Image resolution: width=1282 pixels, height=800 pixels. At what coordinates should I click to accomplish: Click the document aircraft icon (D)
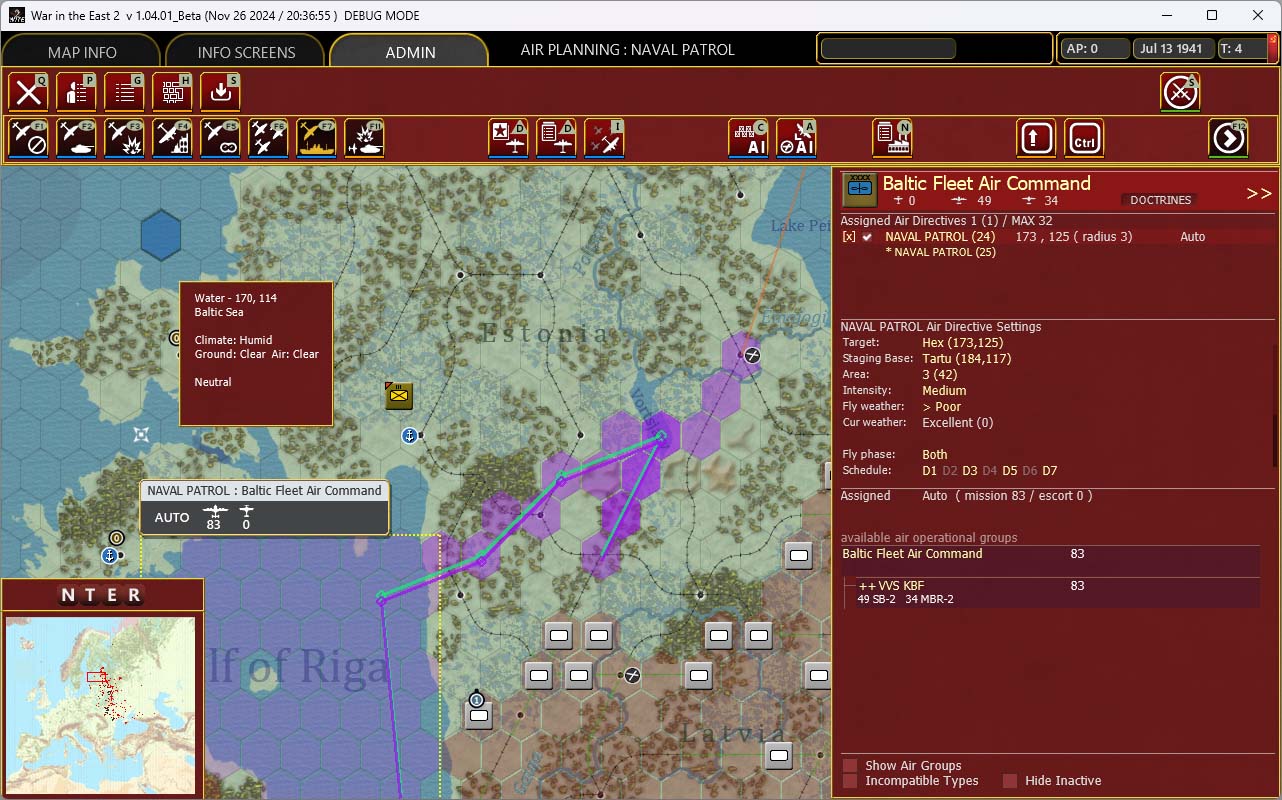(x=556, y=139)
